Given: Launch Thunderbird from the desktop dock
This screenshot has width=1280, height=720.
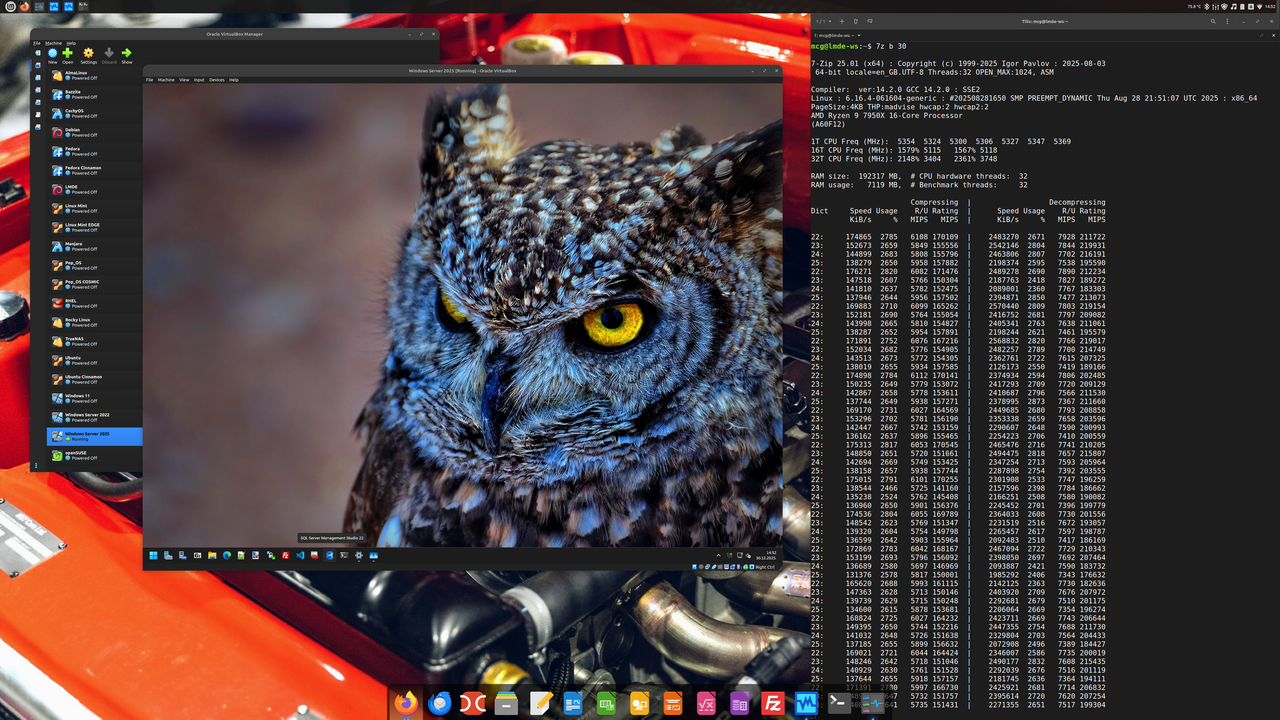Looking at the screenshot, I should [x=439, y=703].
